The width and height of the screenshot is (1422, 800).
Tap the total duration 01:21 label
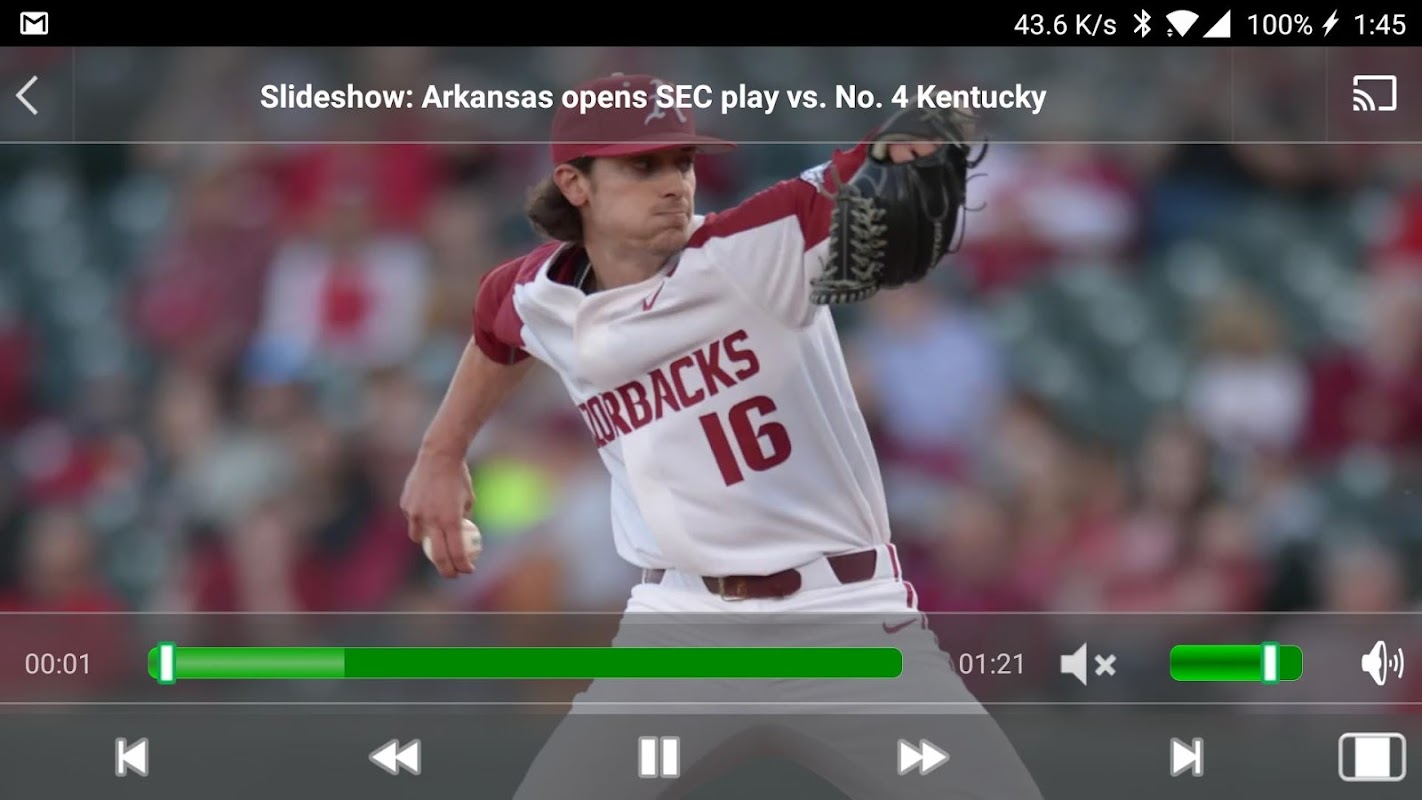[x=992, y=664]
